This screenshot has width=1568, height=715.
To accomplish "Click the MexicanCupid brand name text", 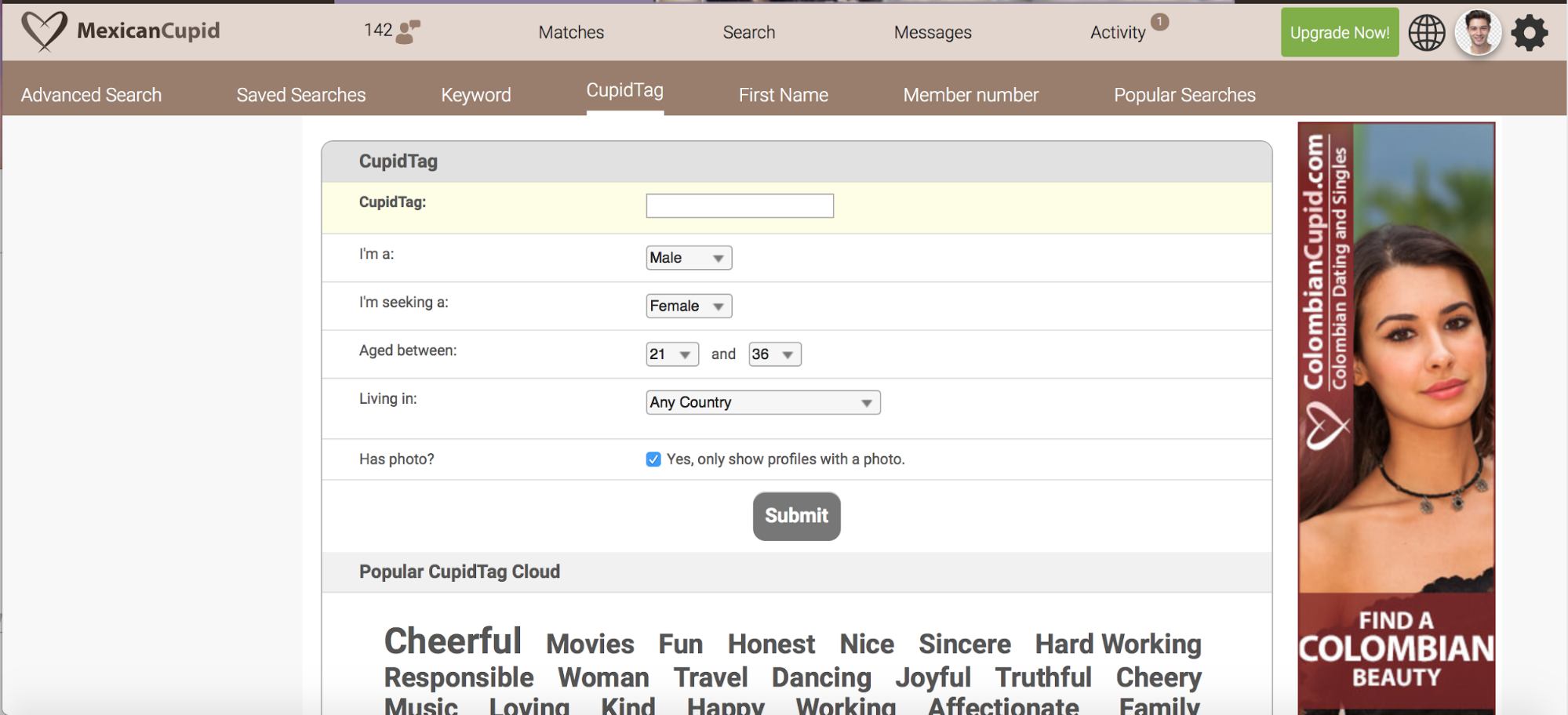I will coord(148,31).
